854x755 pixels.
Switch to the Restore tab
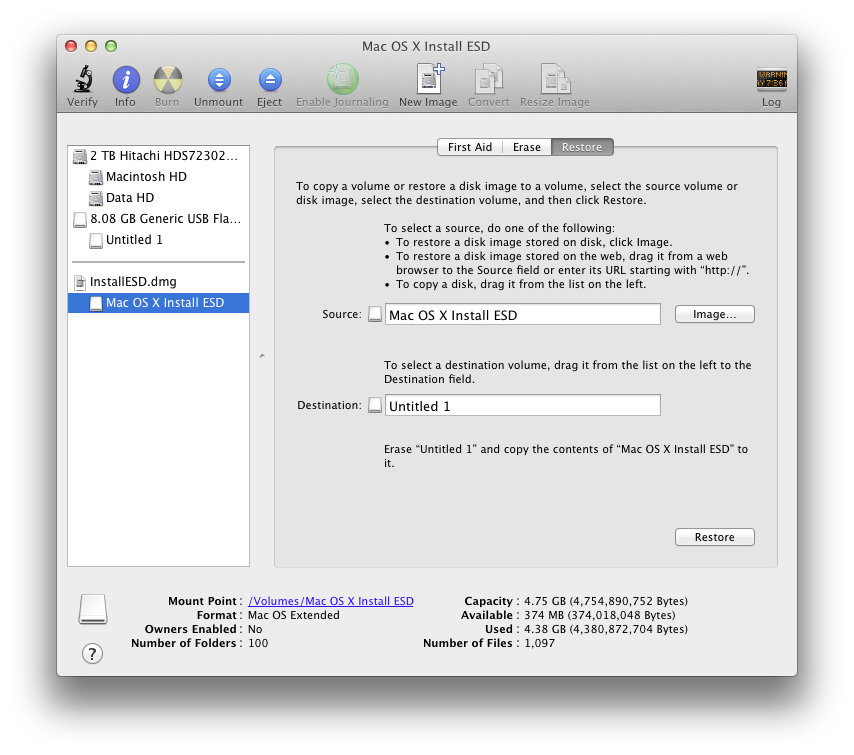pos(582,147)
